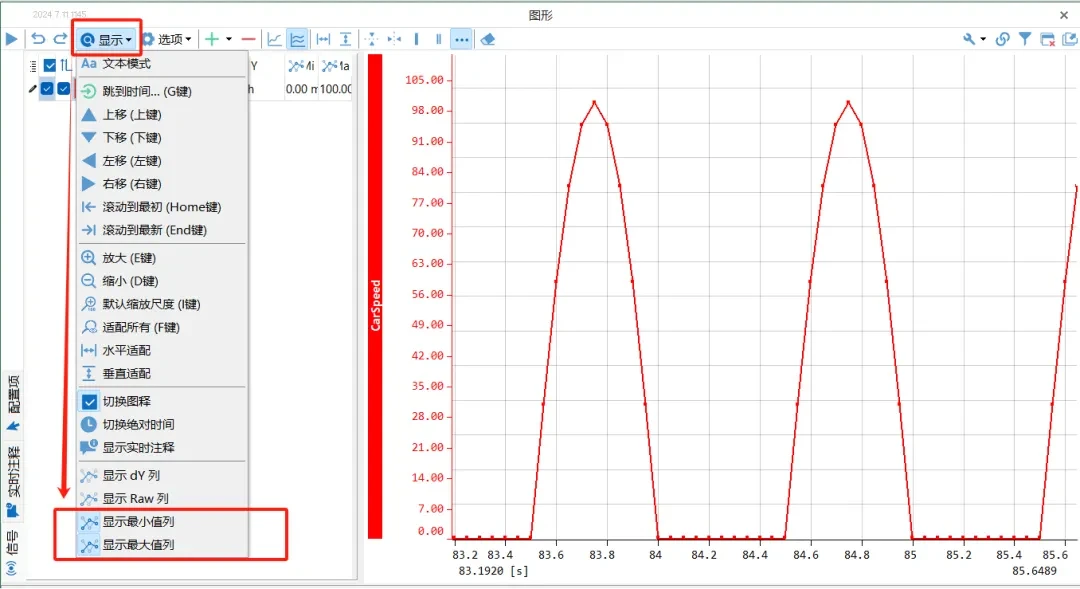
Task: Click the double vertical cursor bars icon
Action: [x=438, y=39]
